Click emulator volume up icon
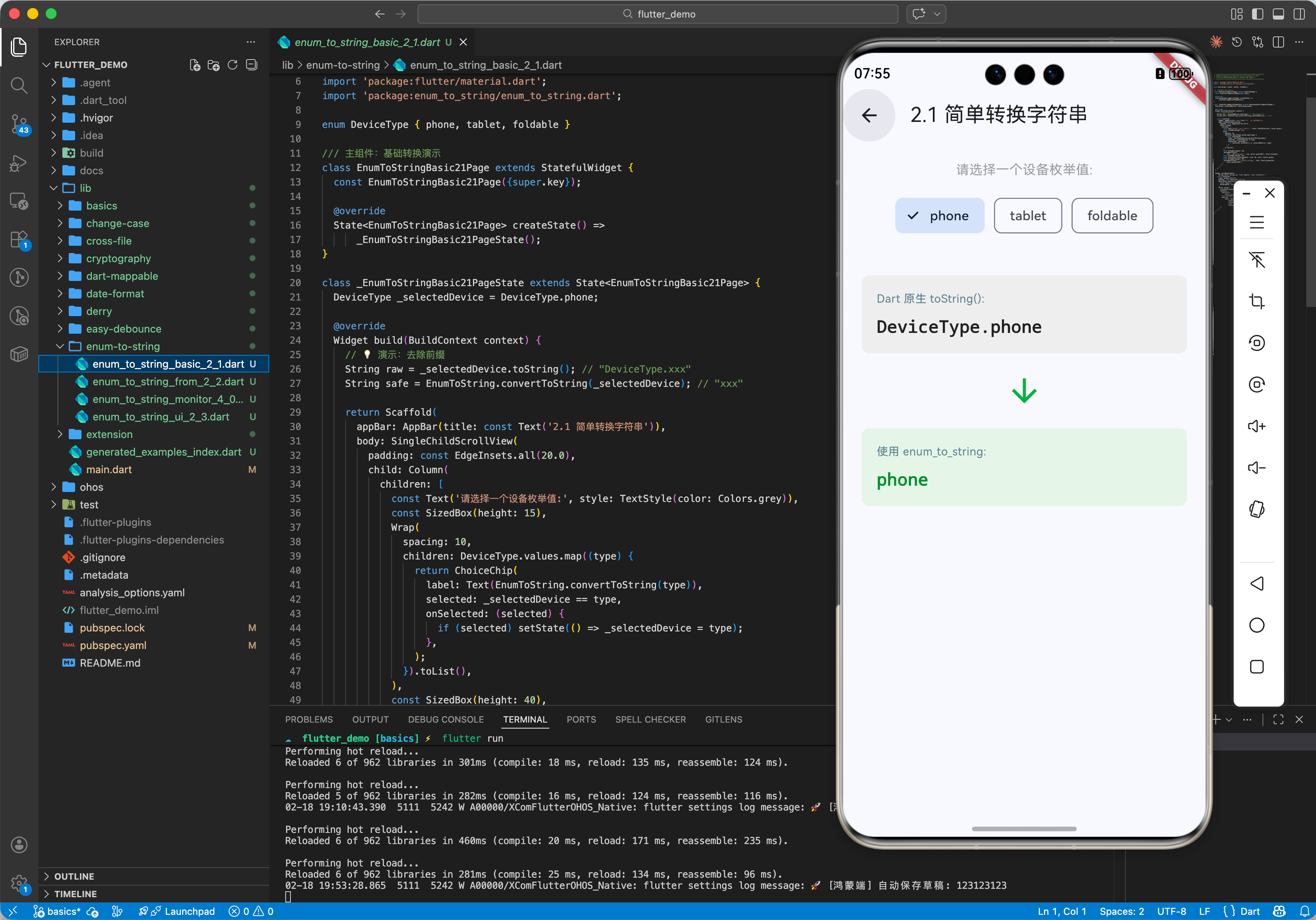The width and height of the screenshot is (1316, 920). click(x=1256, y=426)
